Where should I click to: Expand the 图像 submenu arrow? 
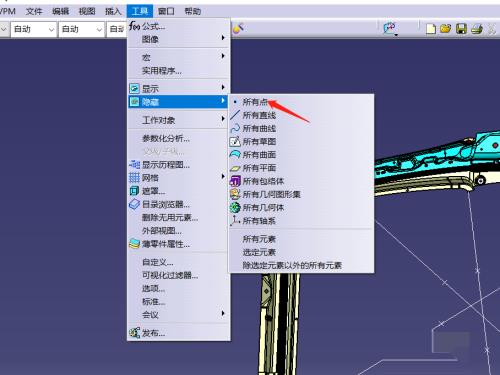(223, 38)
